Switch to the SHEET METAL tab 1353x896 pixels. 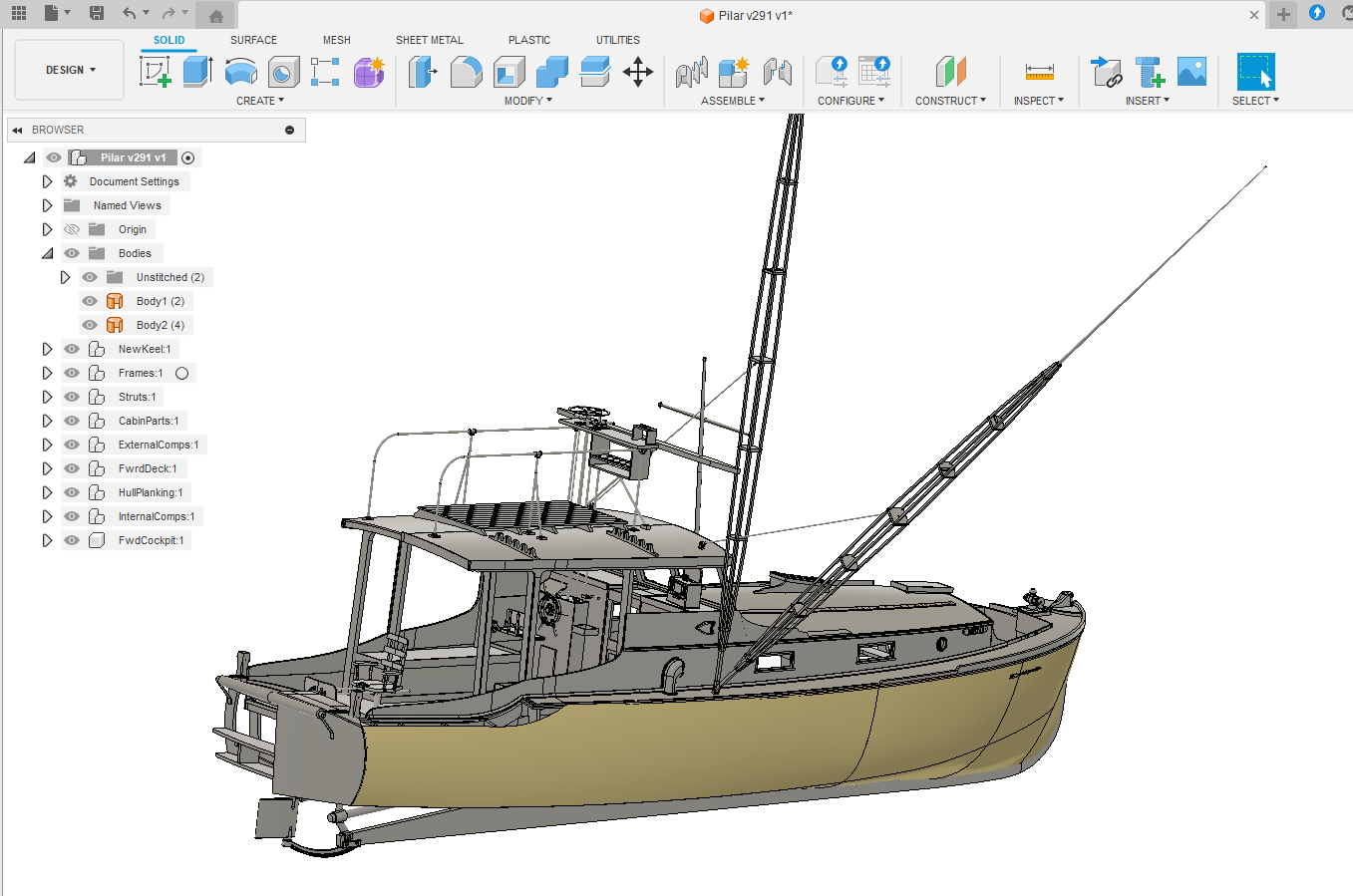tap(430, 40)
